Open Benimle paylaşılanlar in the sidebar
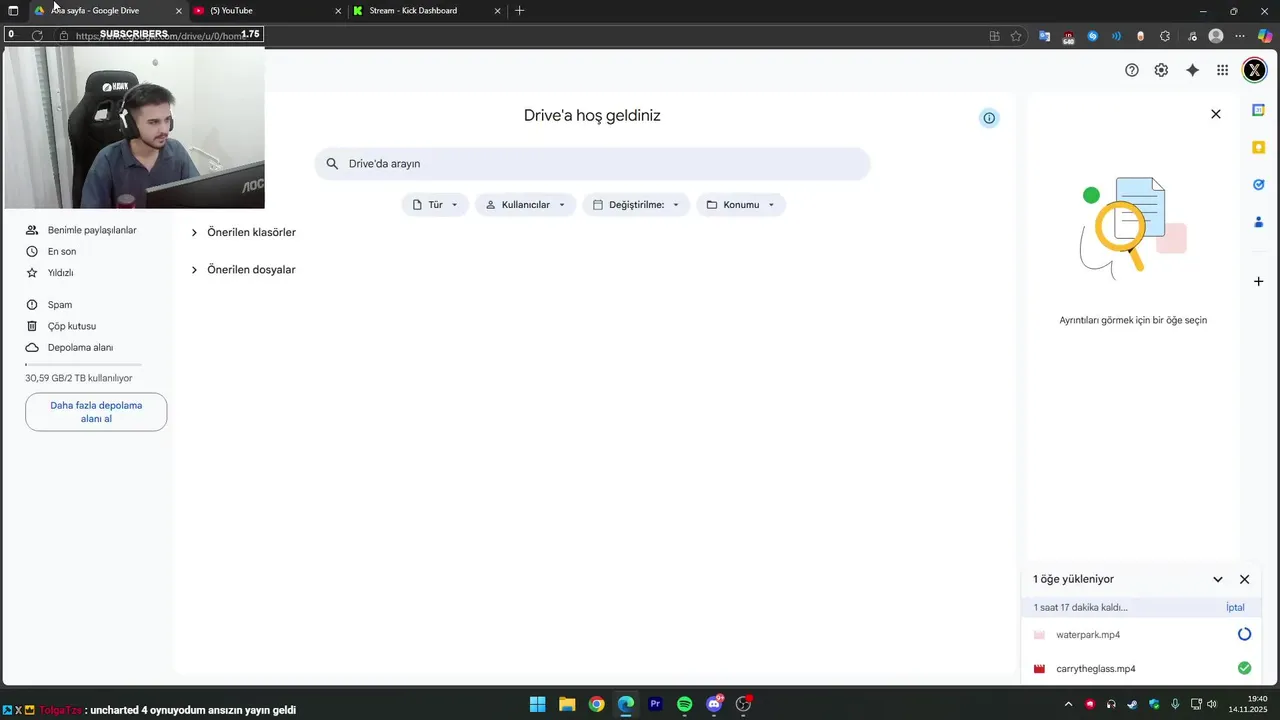 pyautogui.click(x=90, y=230)
